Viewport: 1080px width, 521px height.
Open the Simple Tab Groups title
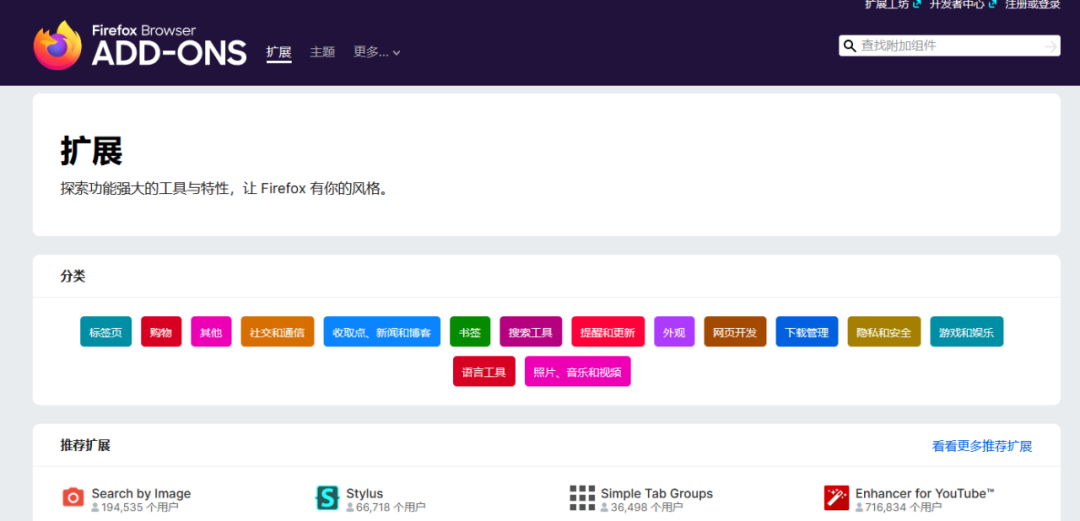pos(656,493)
